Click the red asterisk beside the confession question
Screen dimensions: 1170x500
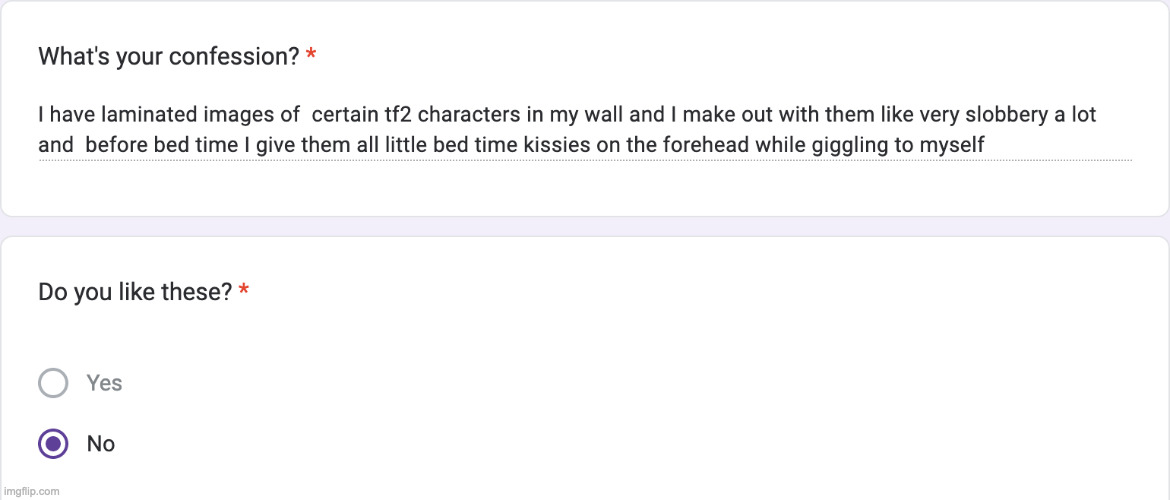tap(311, 57)
